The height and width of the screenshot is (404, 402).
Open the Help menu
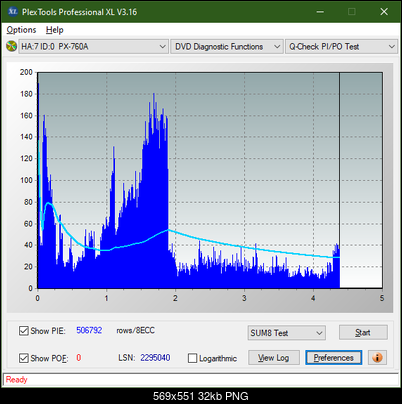point(54,30)
